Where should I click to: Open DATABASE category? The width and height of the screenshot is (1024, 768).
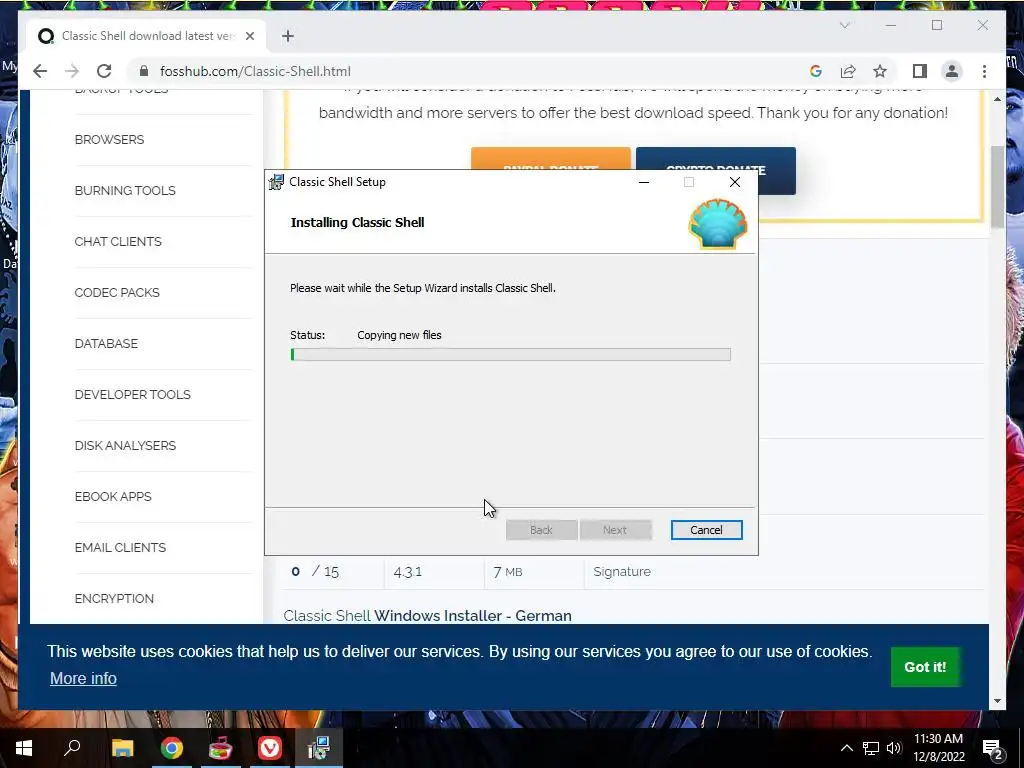click(106, 344)
